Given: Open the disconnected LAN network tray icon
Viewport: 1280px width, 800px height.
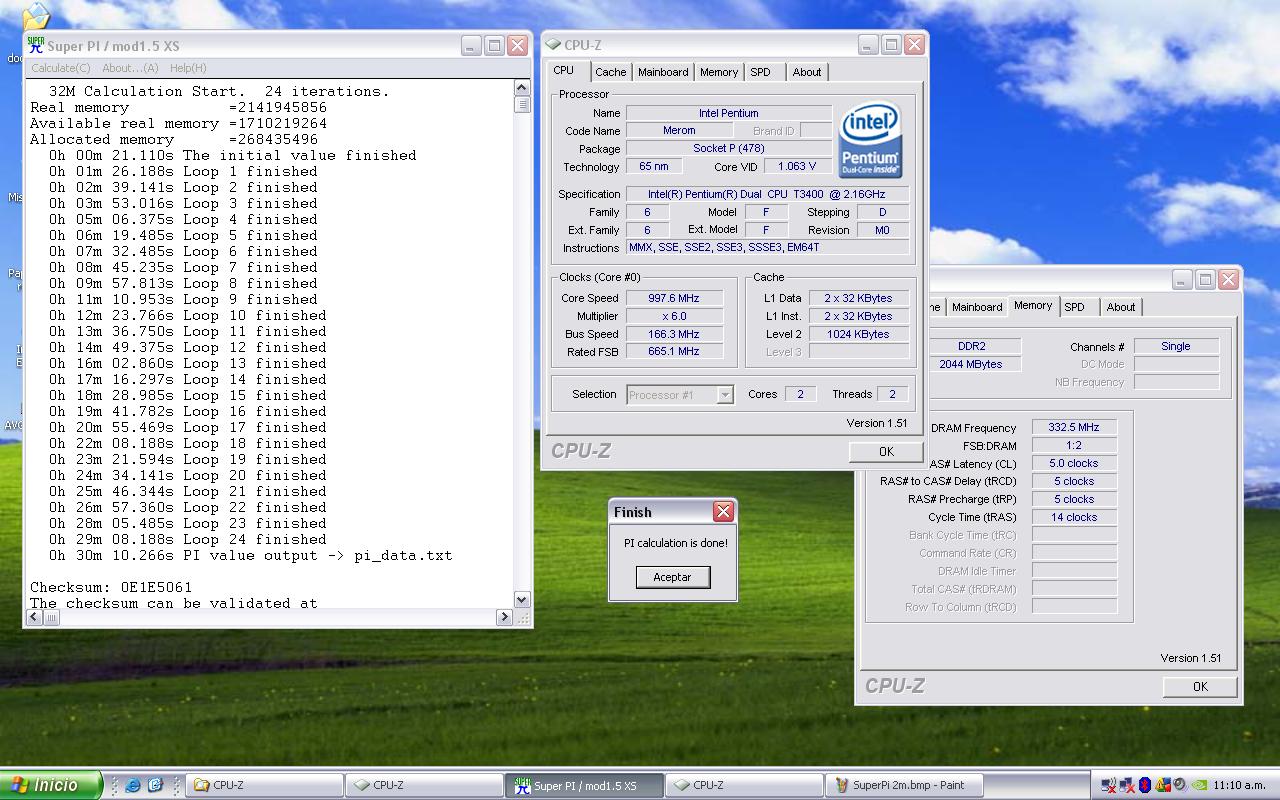Looking at the screenshot, I should [1127, 785].
